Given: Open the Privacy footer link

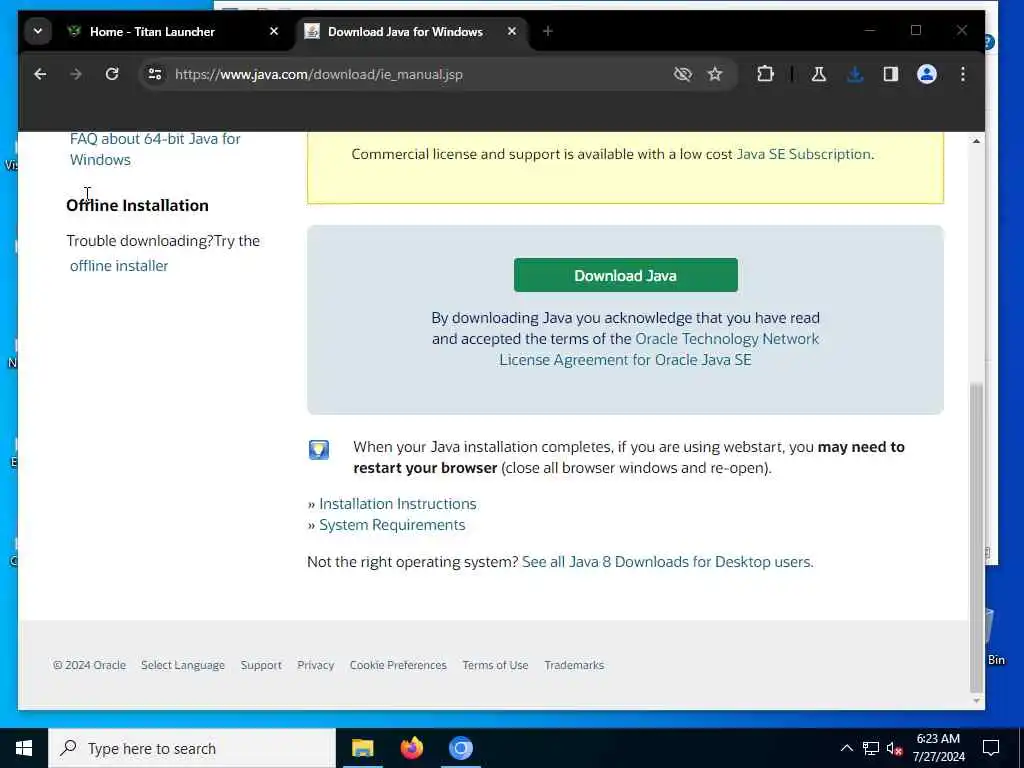Looking at the screenshot, I should click(315, 665).
